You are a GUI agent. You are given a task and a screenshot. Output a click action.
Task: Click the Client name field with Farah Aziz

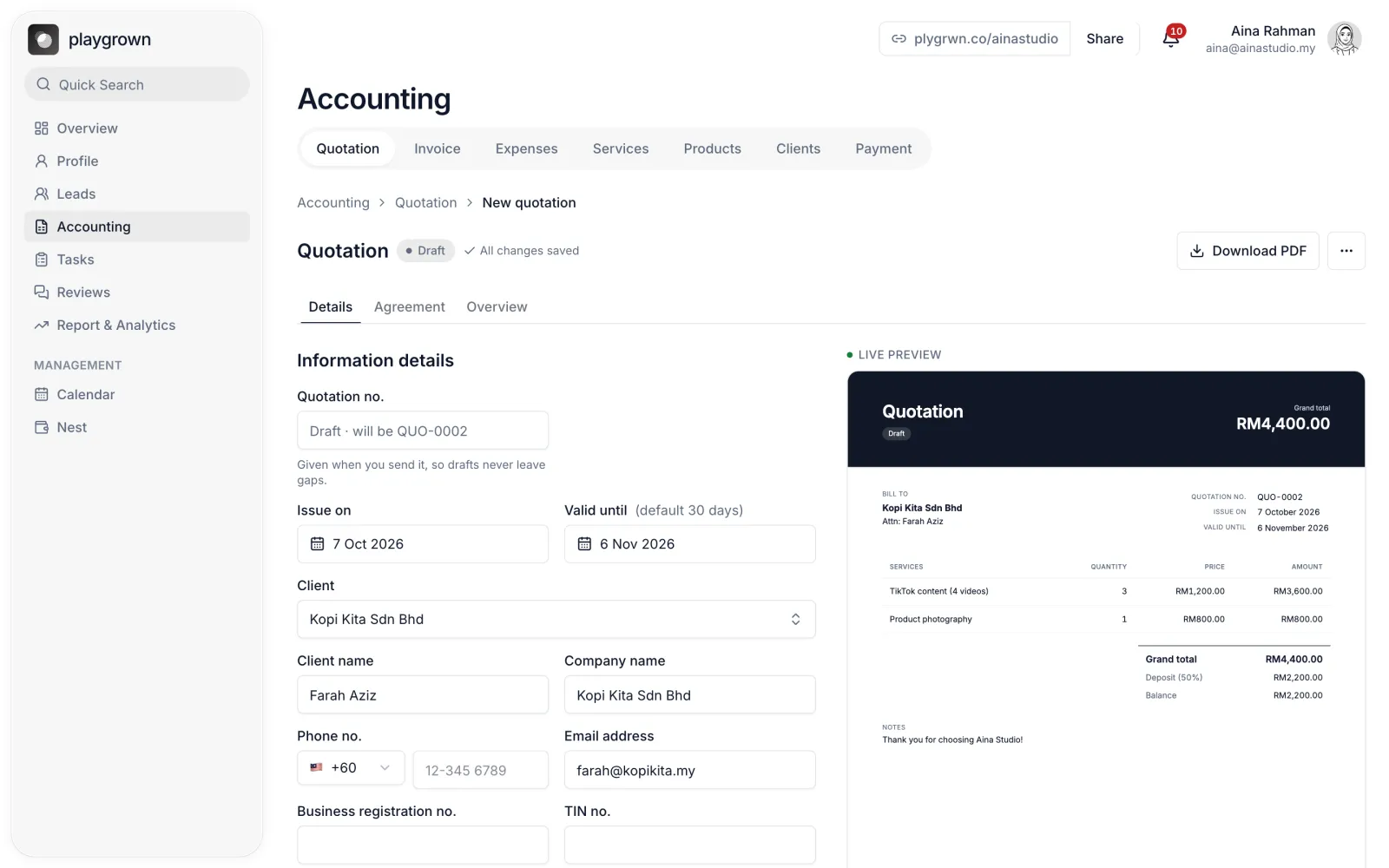(x=423, y=694)
